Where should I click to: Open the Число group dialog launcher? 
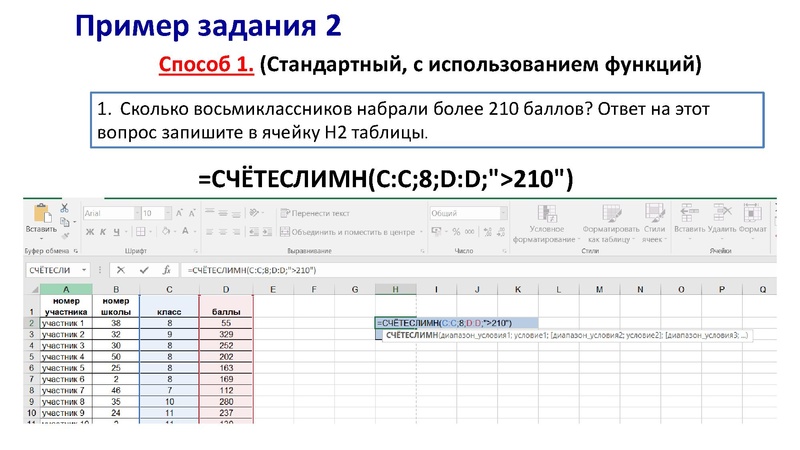pyautogui.click(x=504, y=251)
